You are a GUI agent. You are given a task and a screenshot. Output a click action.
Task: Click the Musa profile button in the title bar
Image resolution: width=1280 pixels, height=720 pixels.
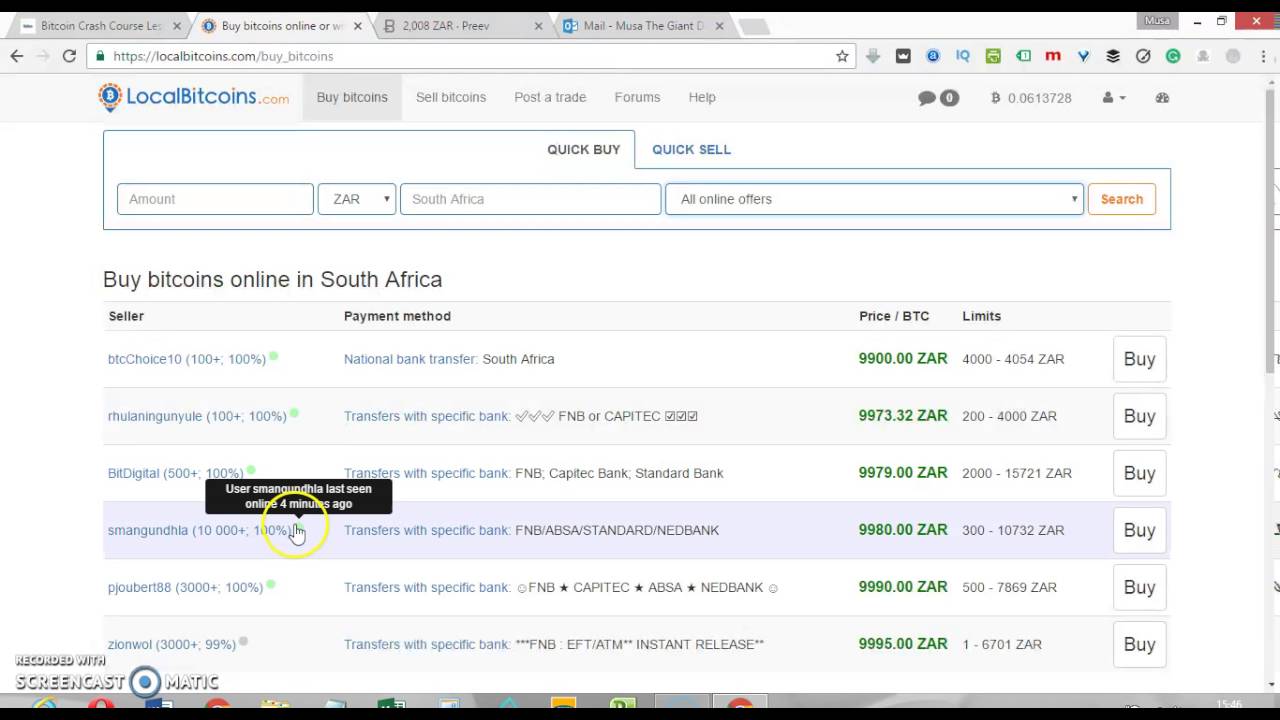tap(1157, 20)
